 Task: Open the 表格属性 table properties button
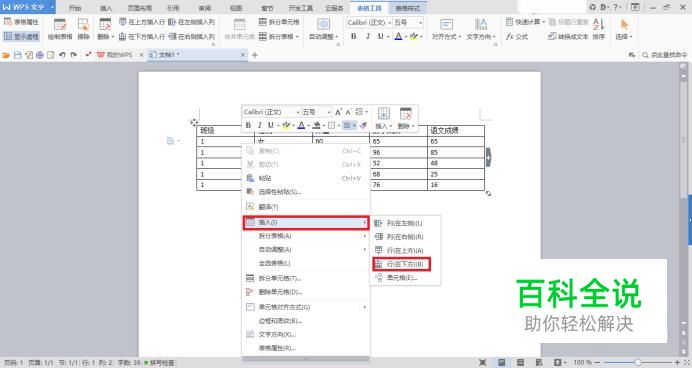point(21,22)
